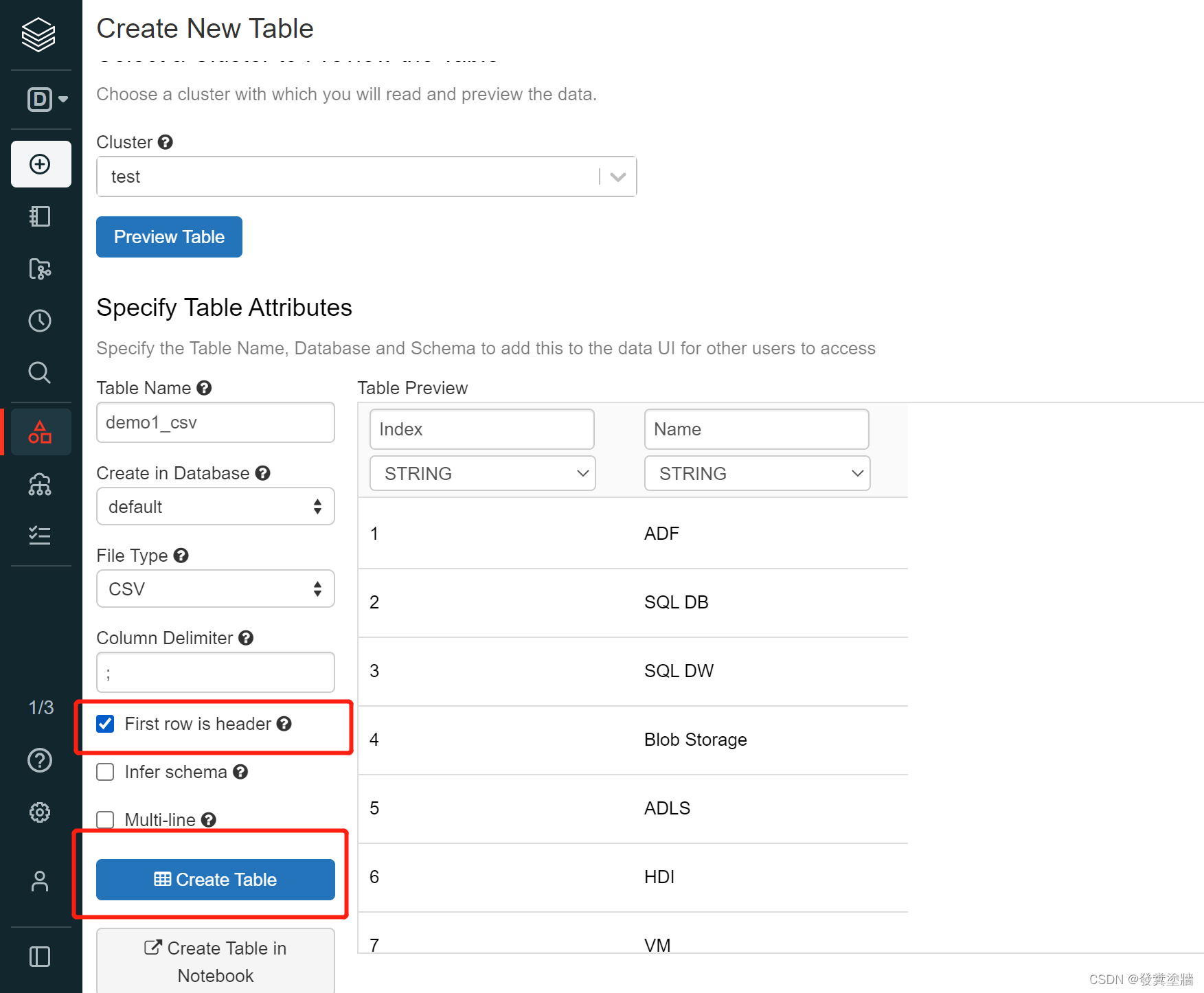The height and width of the screenshot is (993, 1204).
Task: Open the File Type CSV dropdown
Action: click(216, 589)
